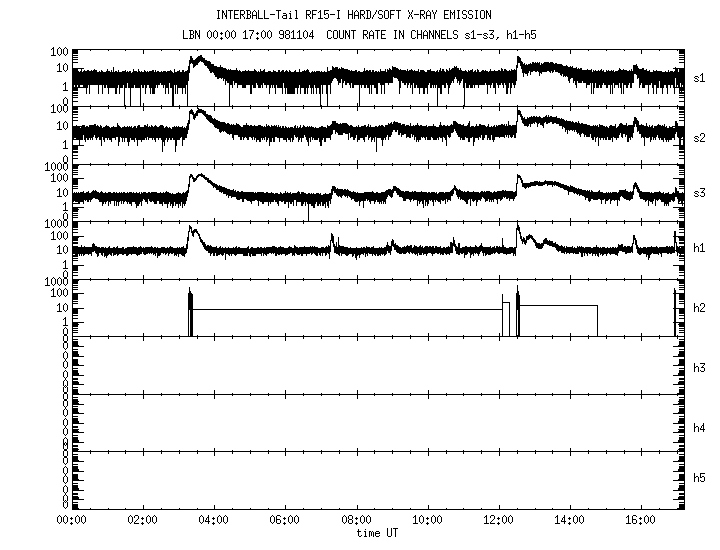Click the h3 channel label
This screenshot has width=720, height=550.
[x=700, y=367]
